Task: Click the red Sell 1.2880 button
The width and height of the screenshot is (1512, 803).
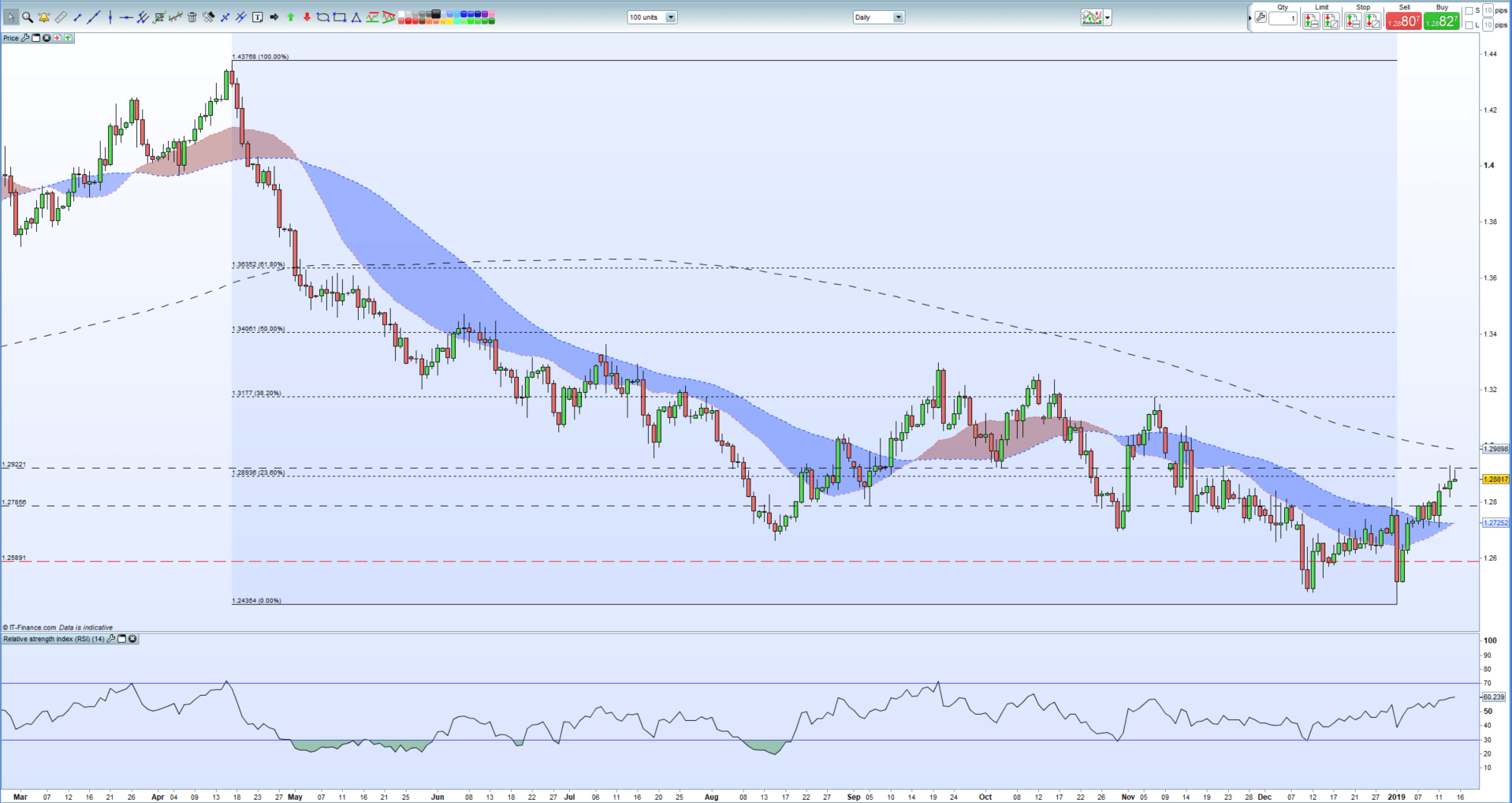Action: pyautogui.click(x=1404, y=21)
